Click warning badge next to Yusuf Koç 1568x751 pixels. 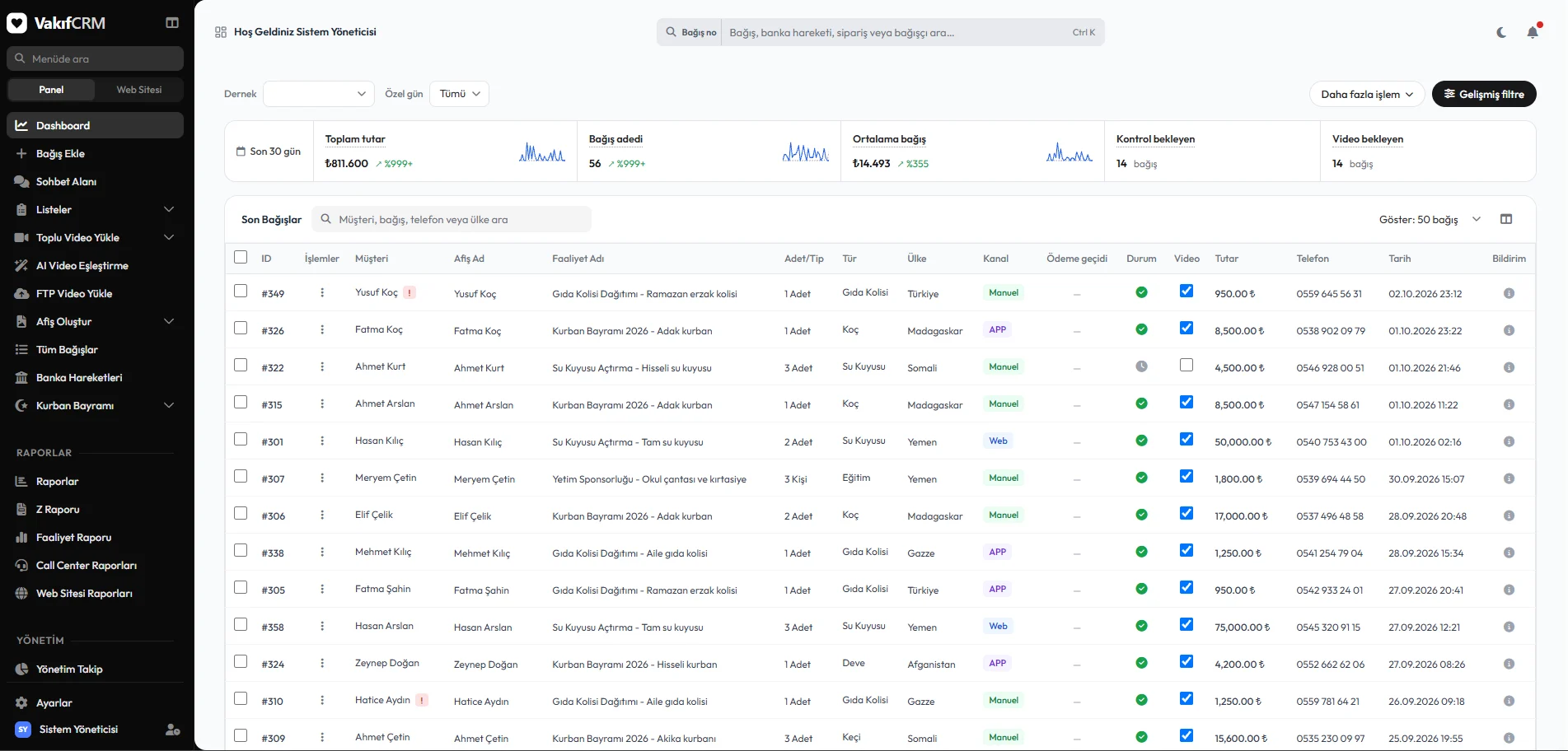tap(410, 292)
